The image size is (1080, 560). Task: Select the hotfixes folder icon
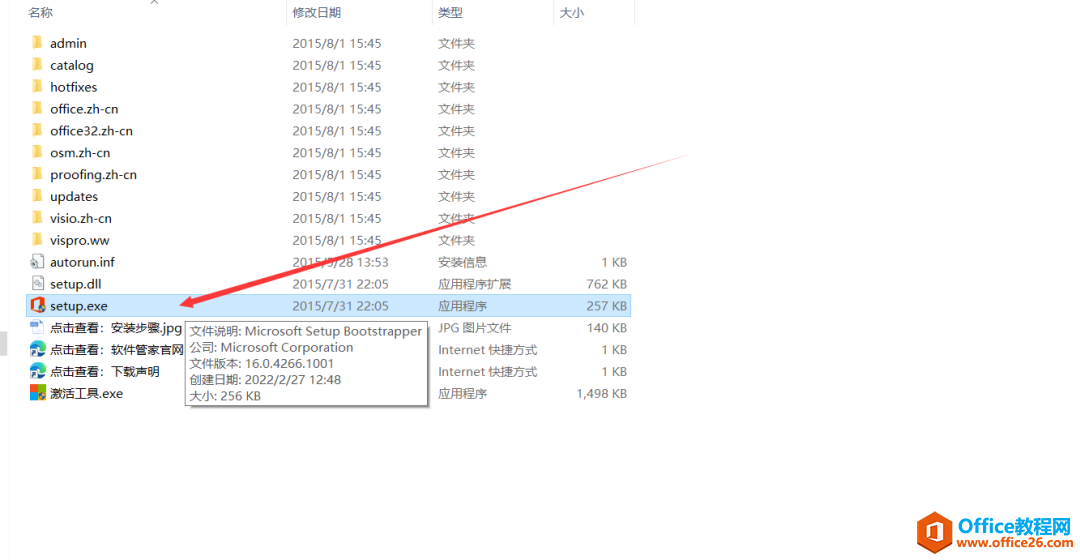click(37, 87)
